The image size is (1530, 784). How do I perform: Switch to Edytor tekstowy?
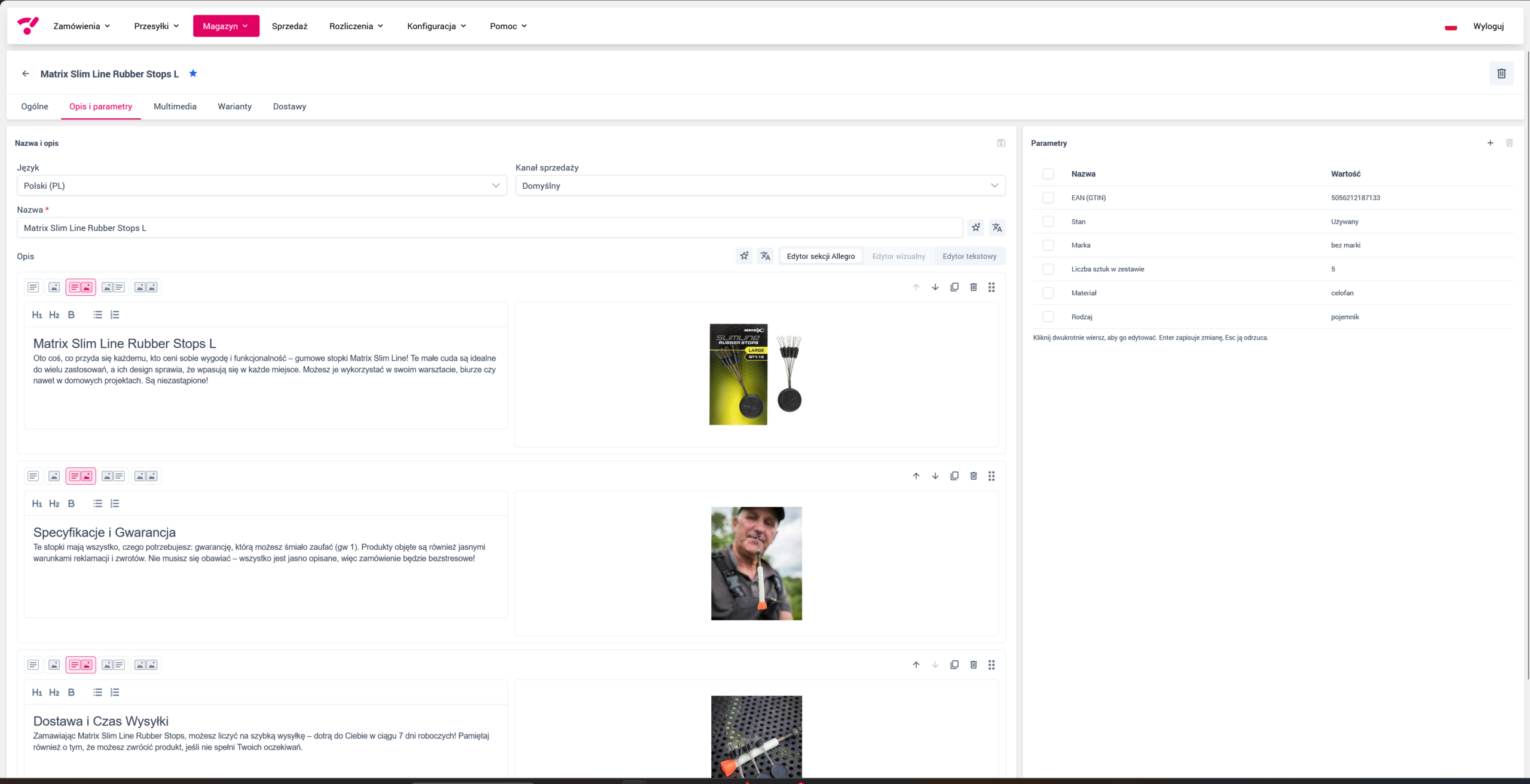point(969,256)
